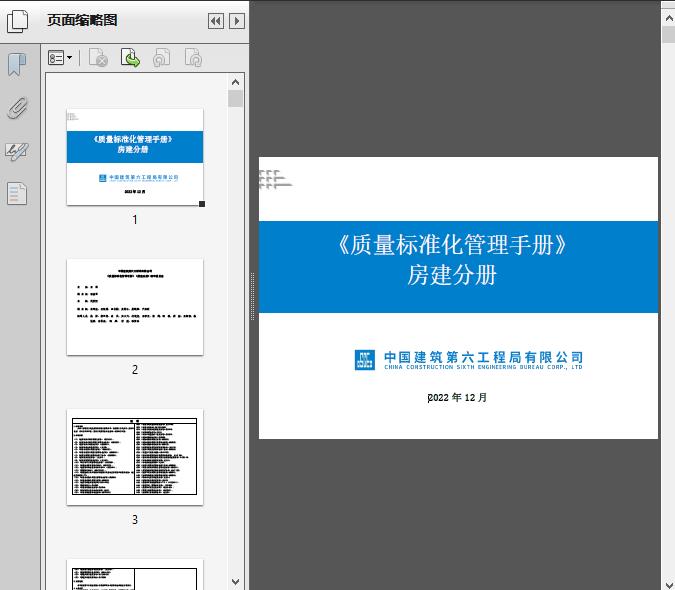Rotate pages clockwise
Screen dimensions: 675x590
tap(193, 58)
